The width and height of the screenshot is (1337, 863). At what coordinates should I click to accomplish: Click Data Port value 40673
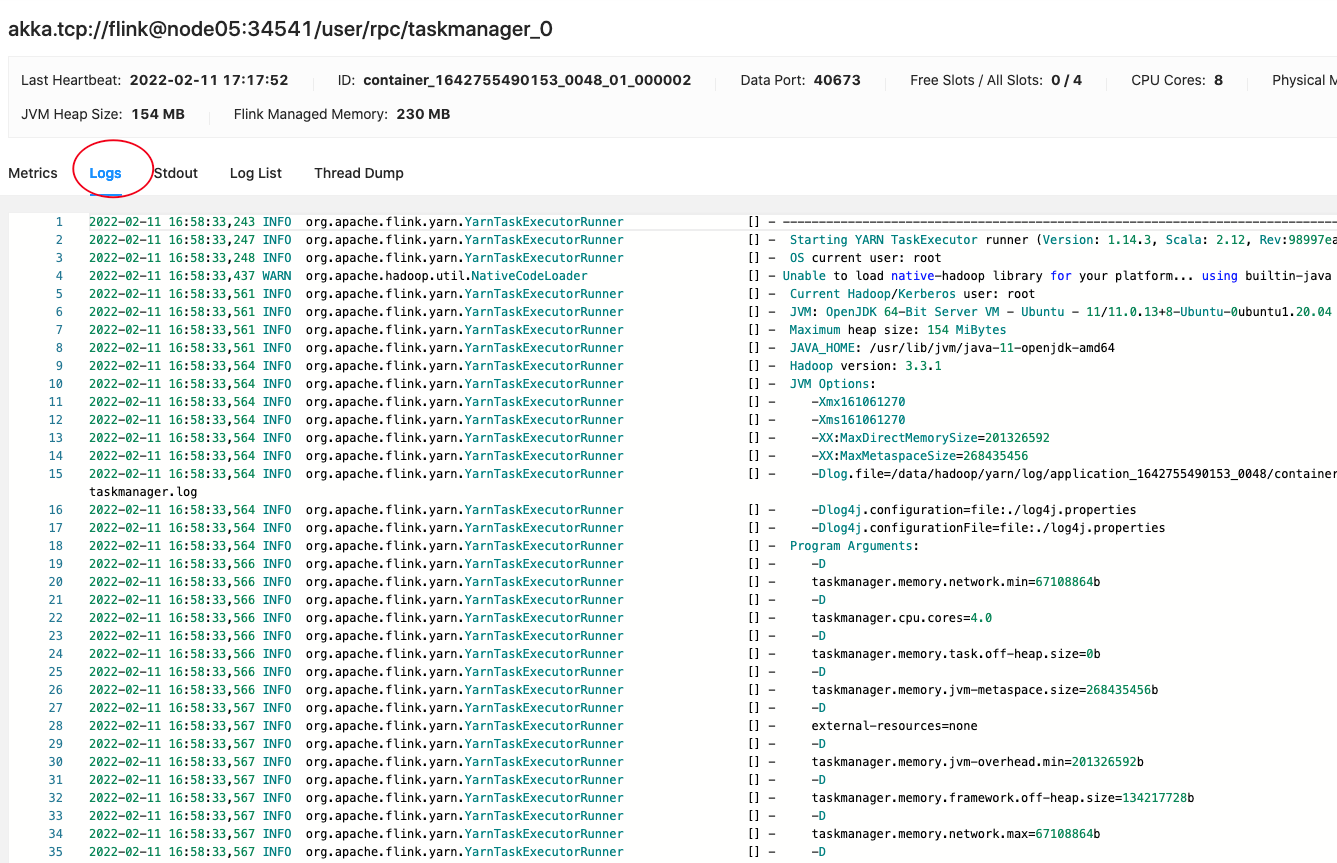click(837, 80)
